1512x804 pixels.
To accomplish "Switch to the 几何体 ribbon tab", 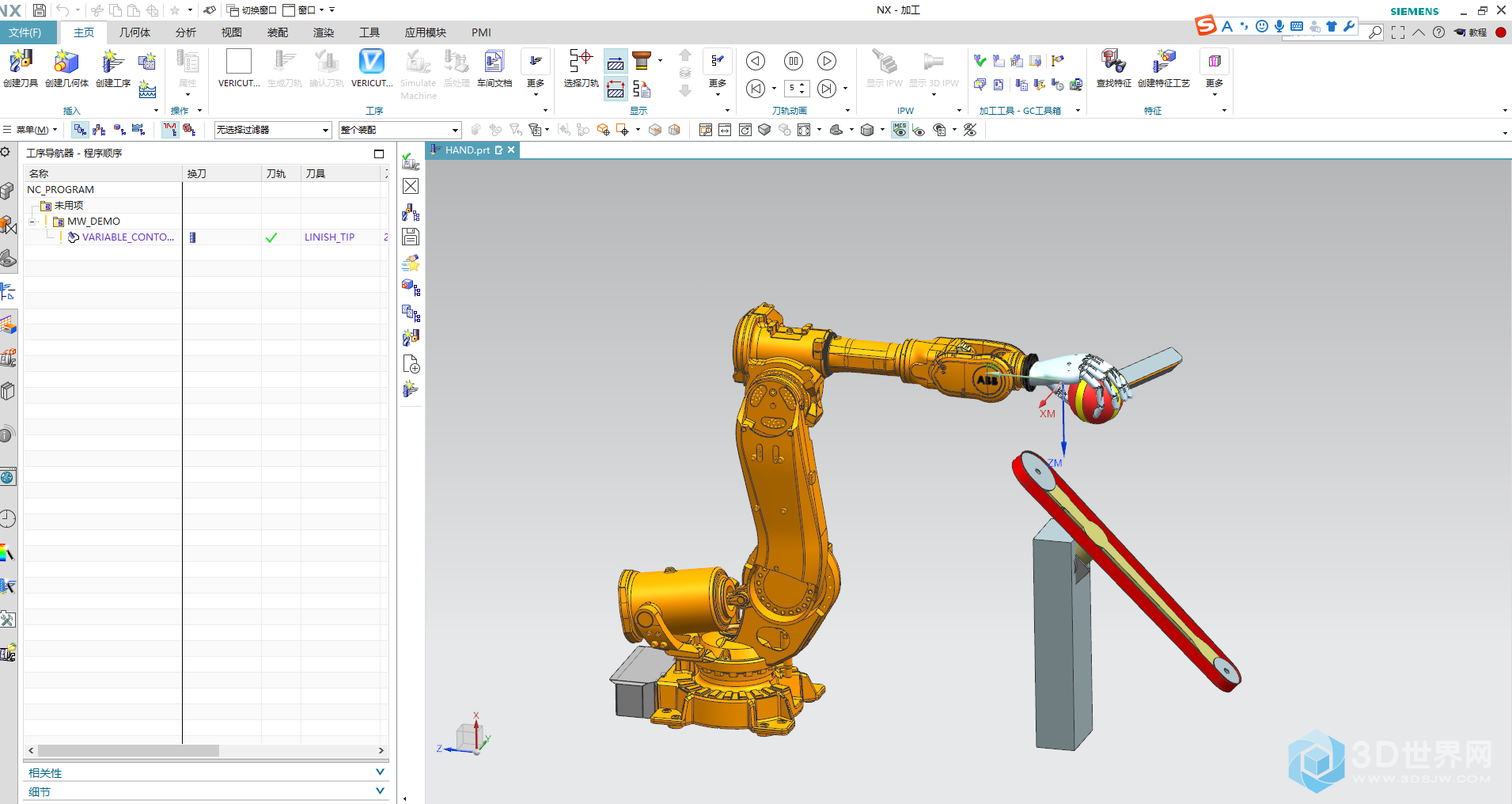I will [x=135, y=32].
